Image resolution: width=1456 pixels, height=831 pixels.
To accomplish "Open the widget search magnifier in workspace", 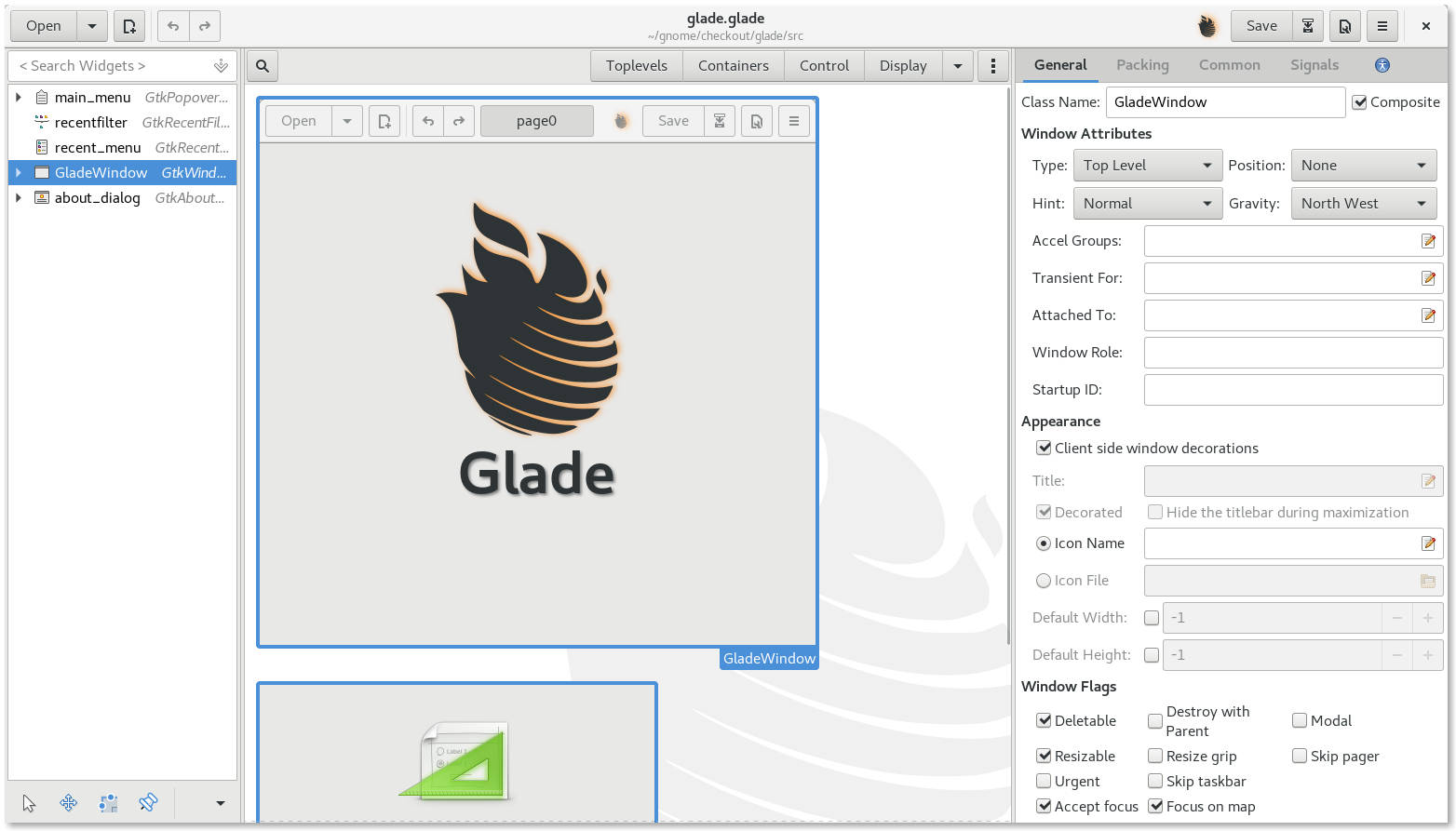I will click(262, 65).
